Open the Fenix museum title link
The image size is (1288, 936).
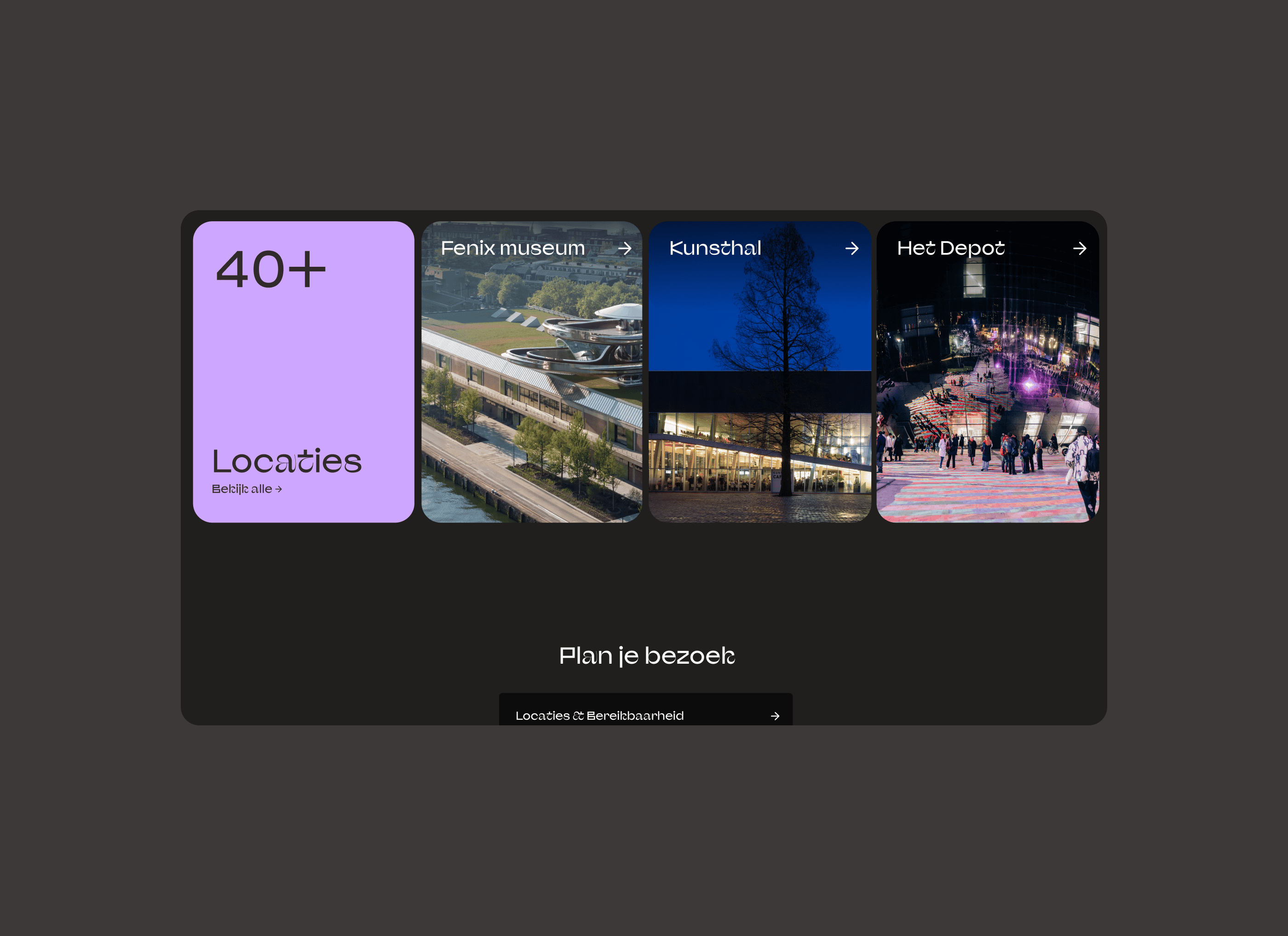(513, 248)
